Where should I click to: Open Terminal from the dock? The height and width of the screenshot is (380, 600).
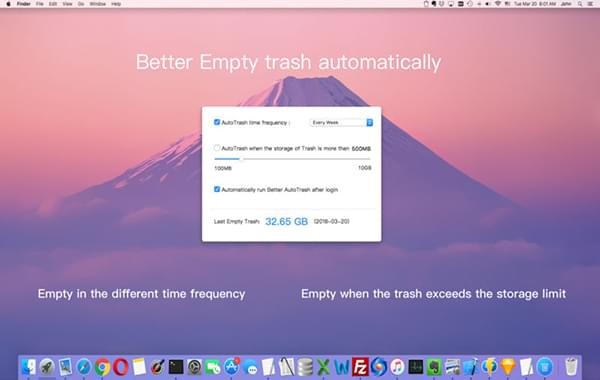click(x=176, y=367)
